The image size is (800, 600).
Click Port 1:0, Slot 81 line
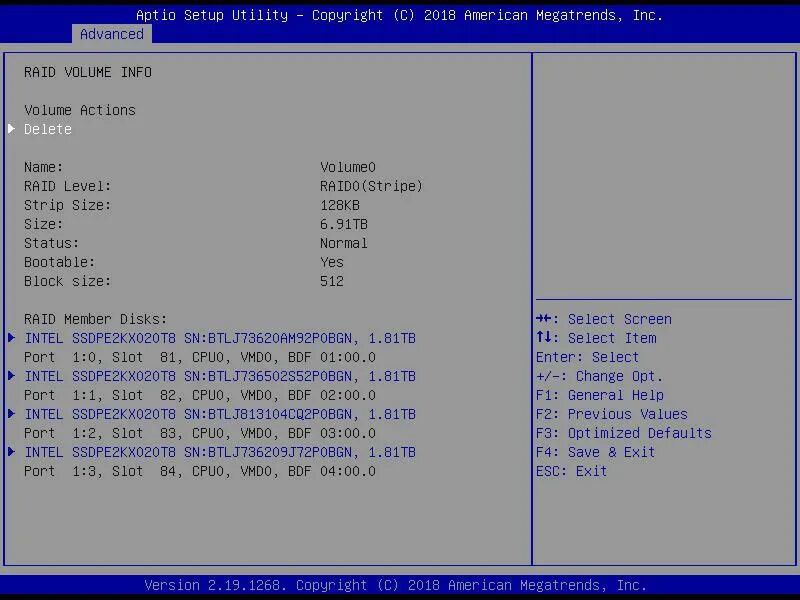pos(200,357)
